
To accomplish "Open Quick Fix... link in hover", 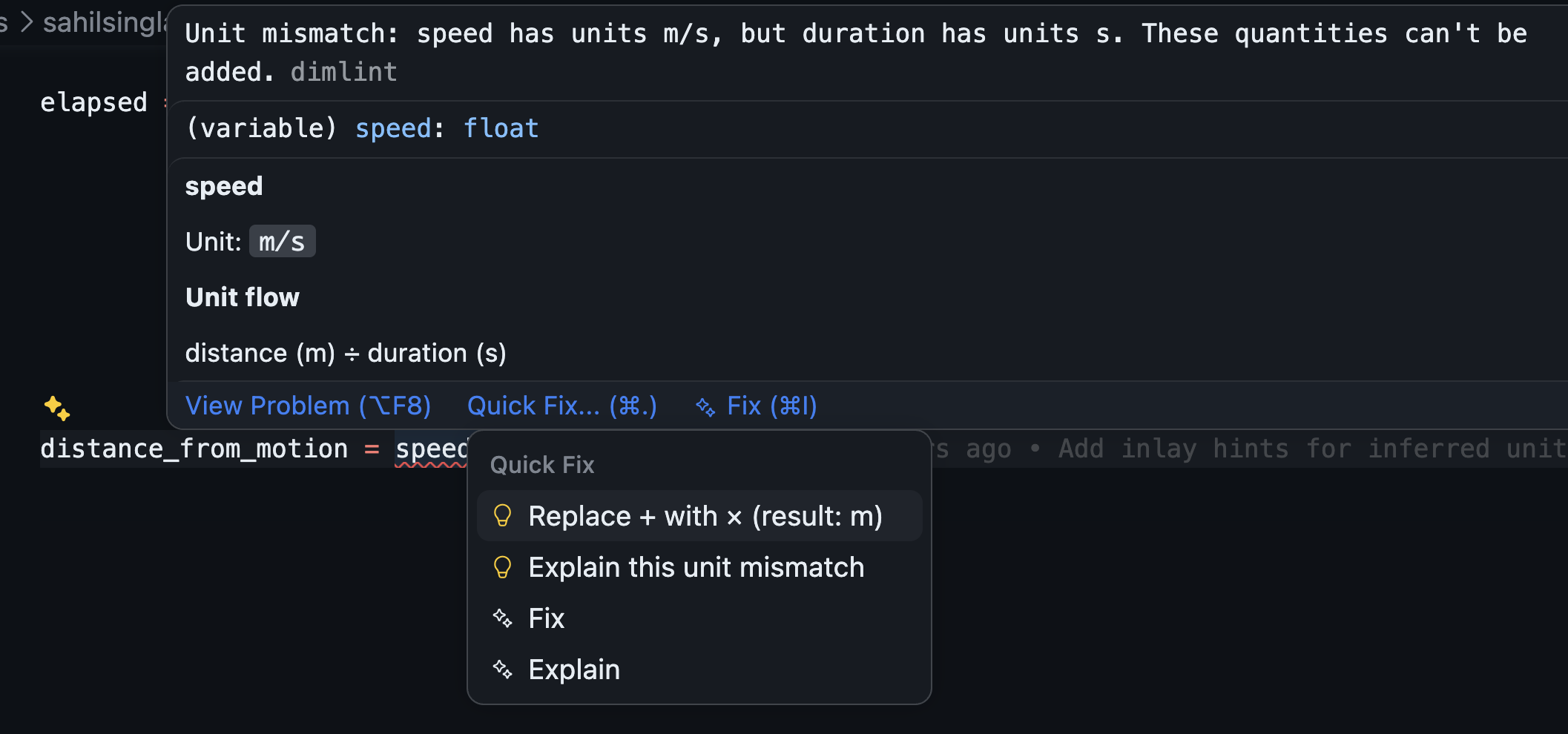I will 562,406.
